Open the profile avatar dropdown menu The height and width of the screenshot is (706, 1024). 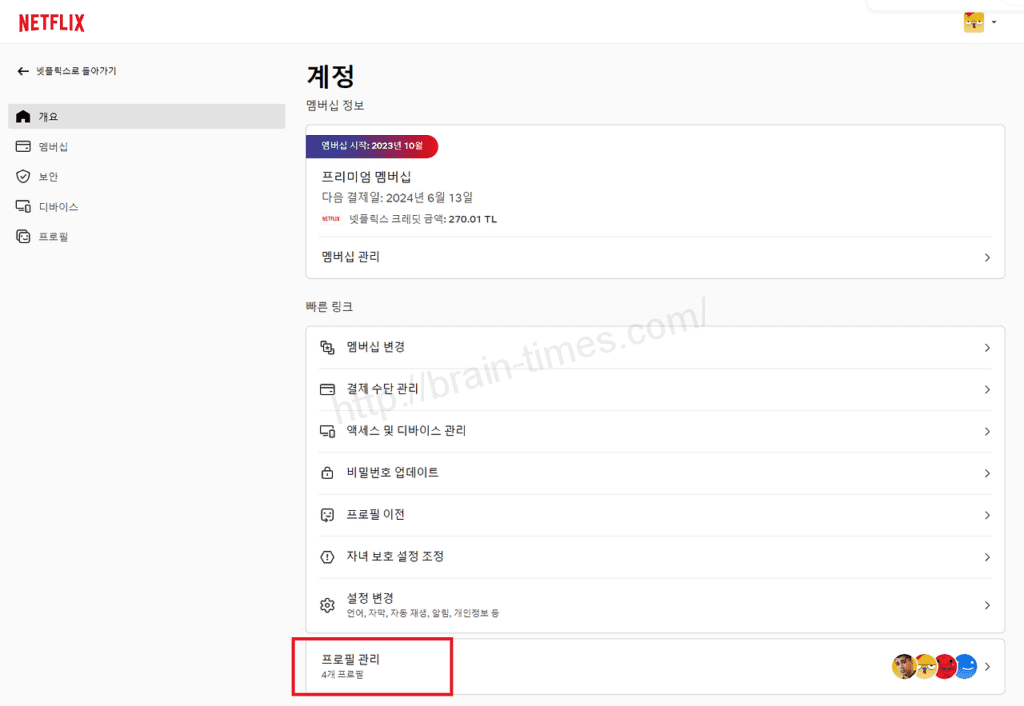click(x=979, y=22)
